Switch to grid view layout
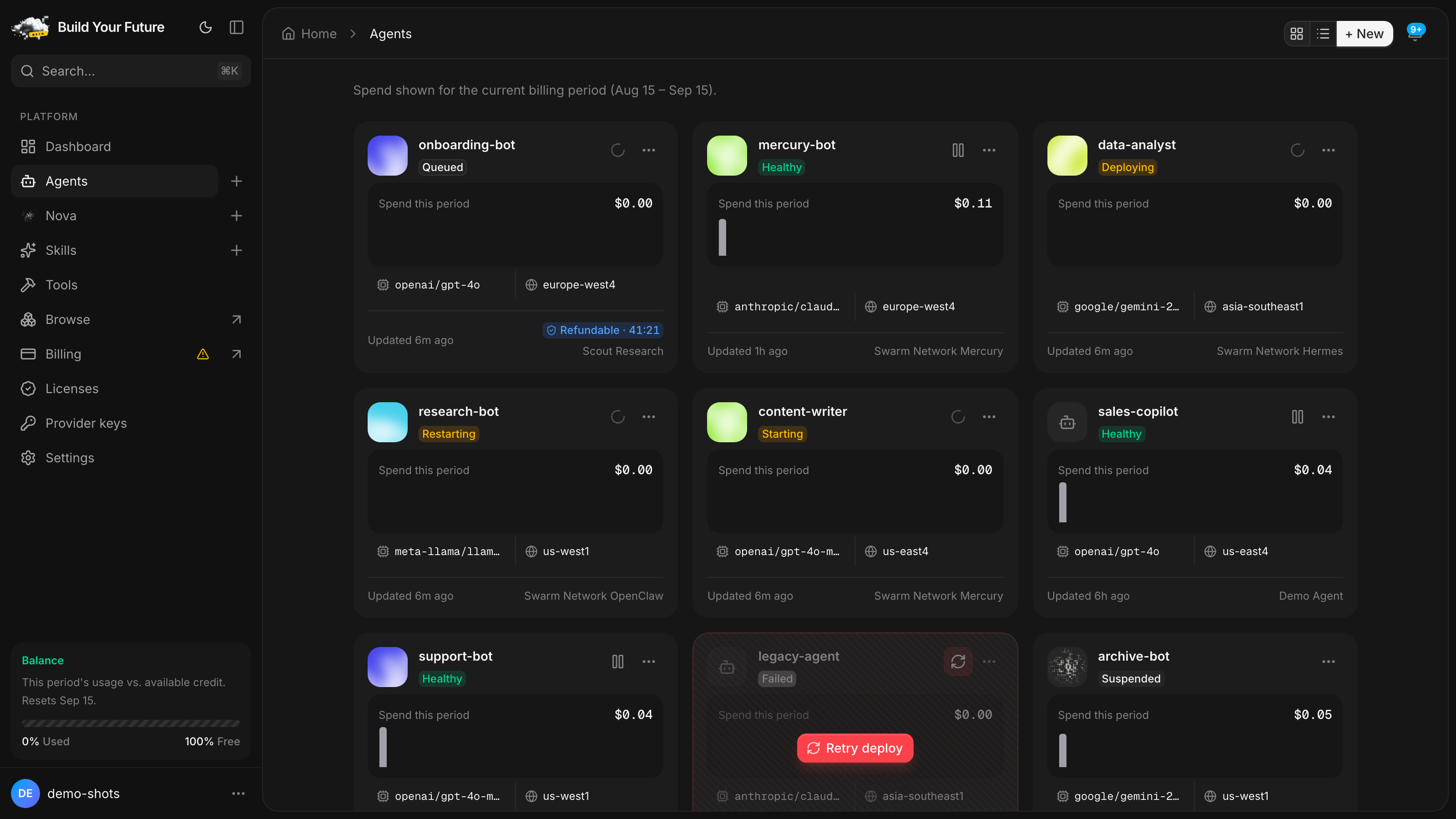 pyautogui.click(x=1297, y=34)
